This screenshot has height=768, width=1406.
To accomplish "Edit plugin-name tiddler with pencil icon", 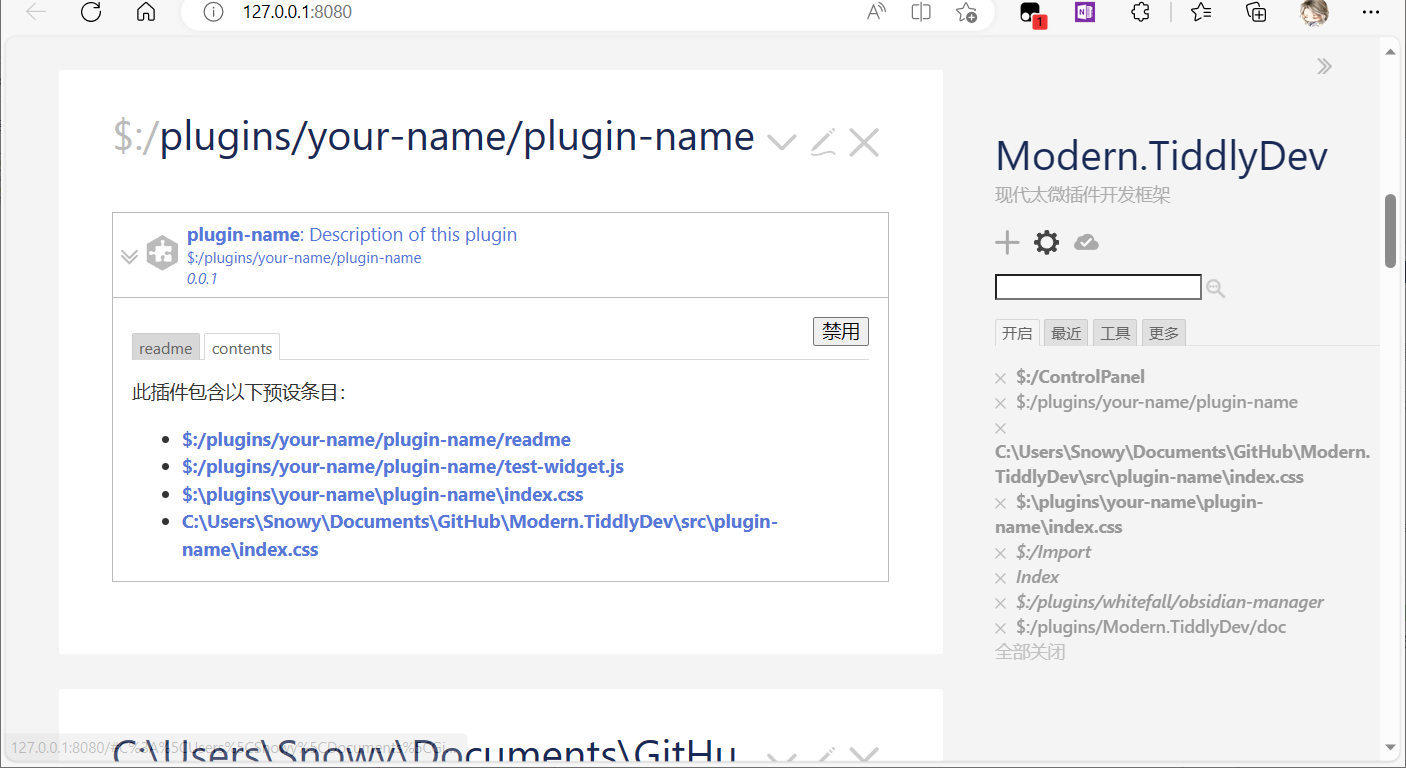I will [x=822, y=142].
